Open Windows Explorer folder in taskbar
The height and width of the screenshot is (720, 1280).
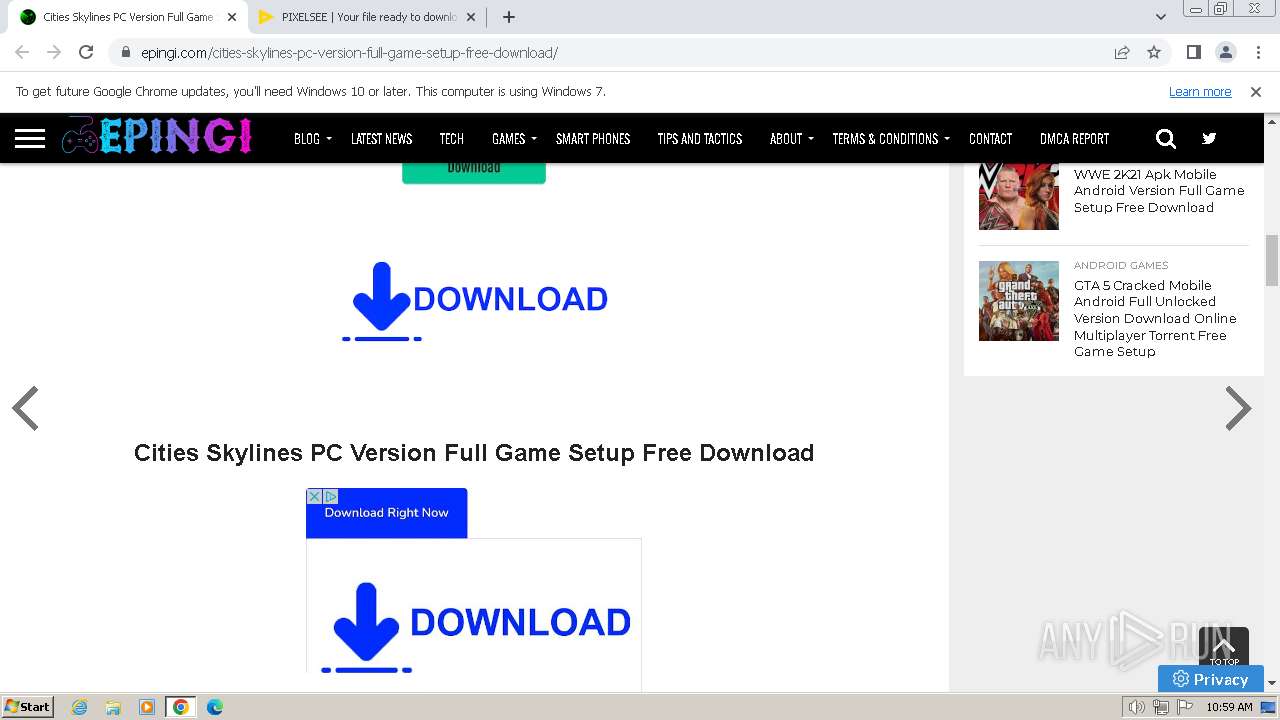point(113,707)
